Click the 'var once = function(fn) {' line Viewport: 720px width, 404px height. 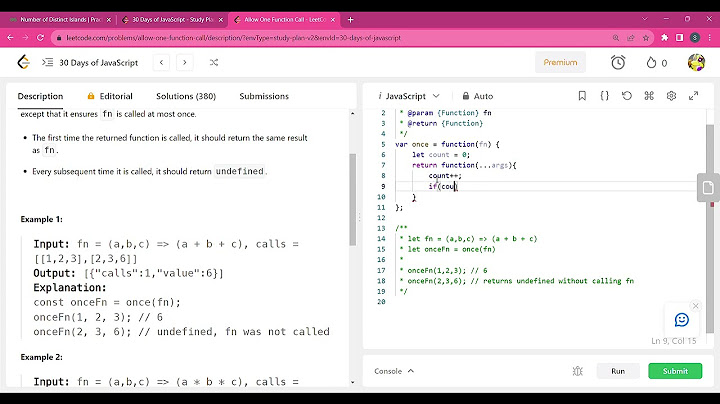[x=447, y=144]
